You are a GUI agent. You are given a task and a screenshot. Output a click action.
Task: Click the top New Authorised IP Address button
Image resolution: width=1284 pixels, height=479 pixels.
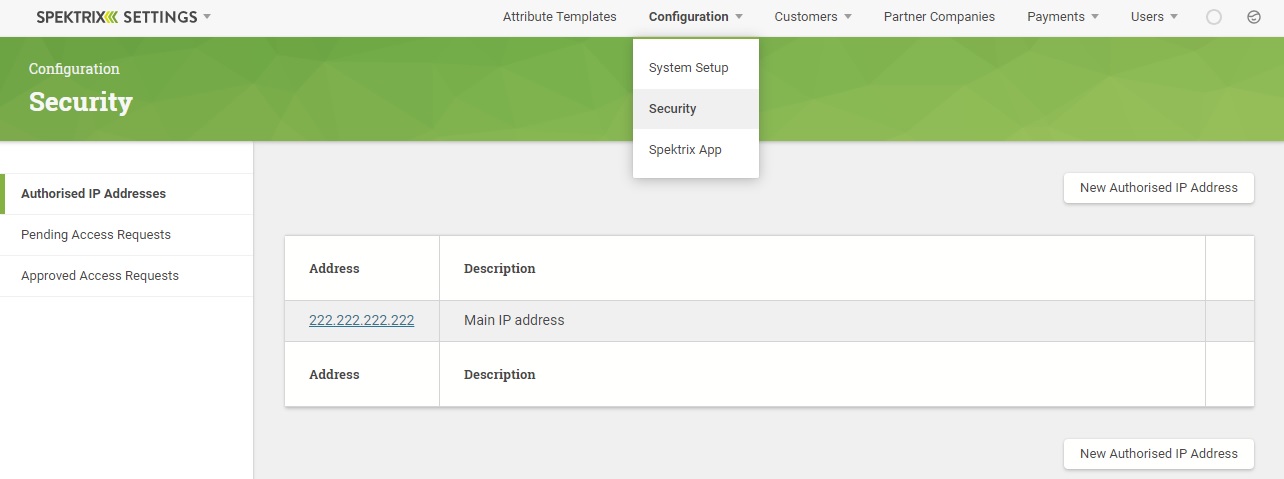(x=1158, y=187)
